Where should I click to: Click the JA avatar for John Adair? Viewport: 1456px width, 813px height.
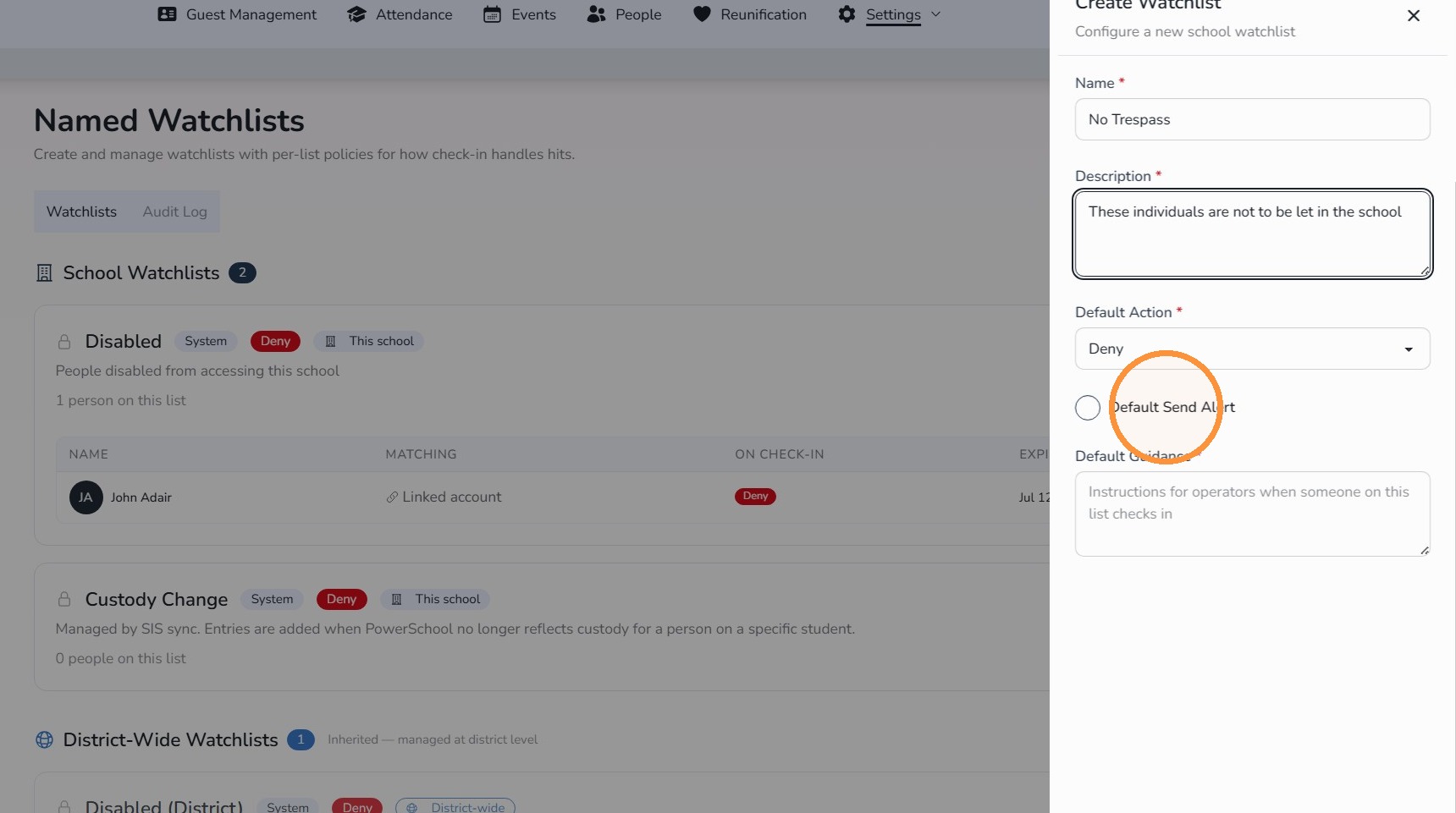[x=85, y=497]
